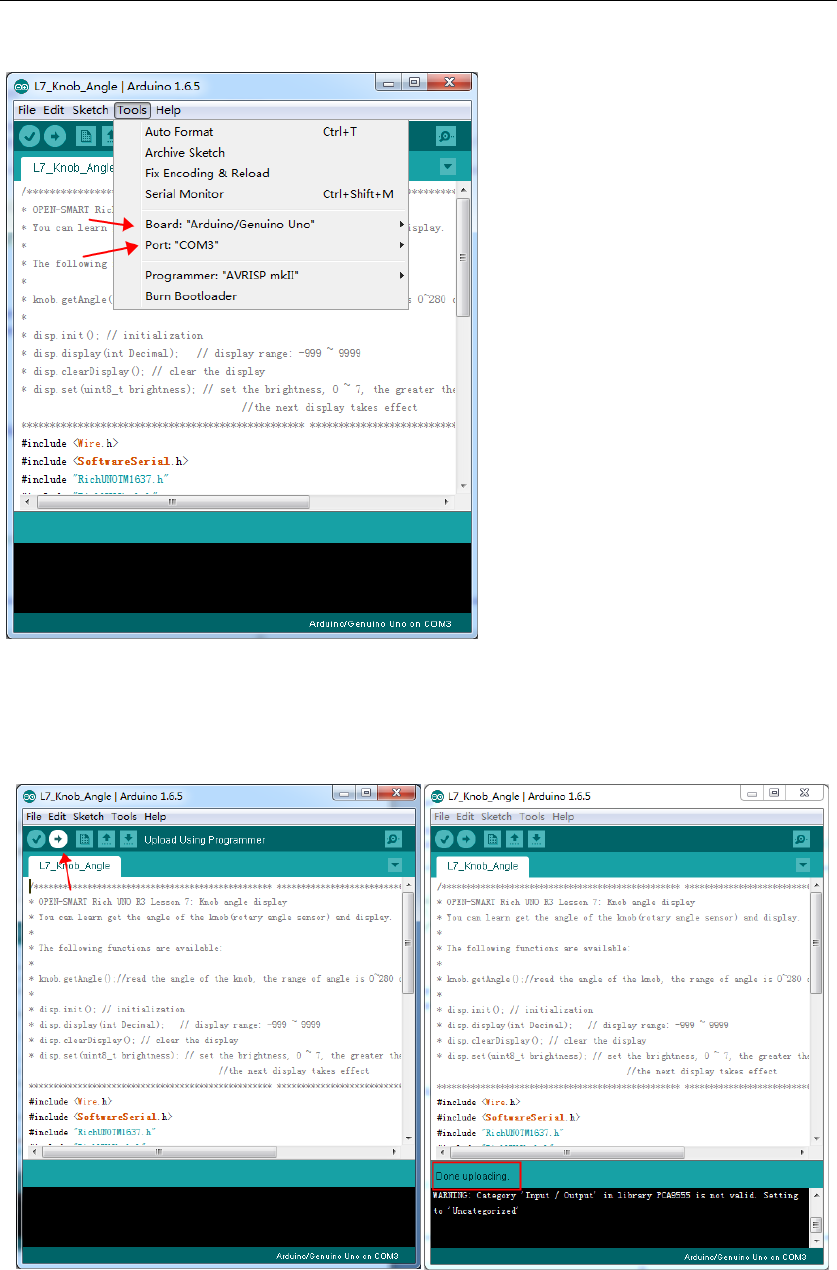
Task: Expand Programmer: "AVRISP mkII" submenu
Action: (x=261, y=275)
